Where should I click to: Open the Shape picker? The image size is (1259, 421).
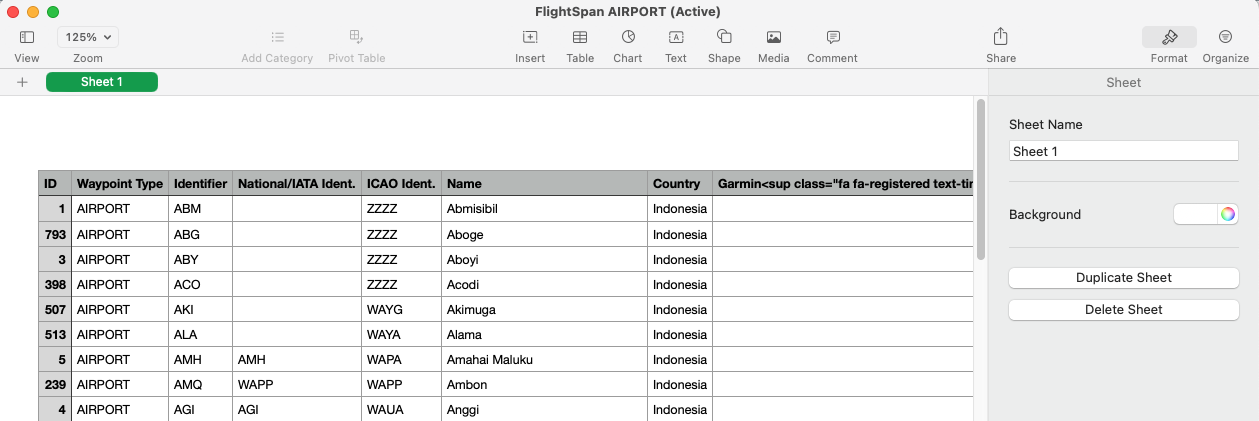coord(724,37)
